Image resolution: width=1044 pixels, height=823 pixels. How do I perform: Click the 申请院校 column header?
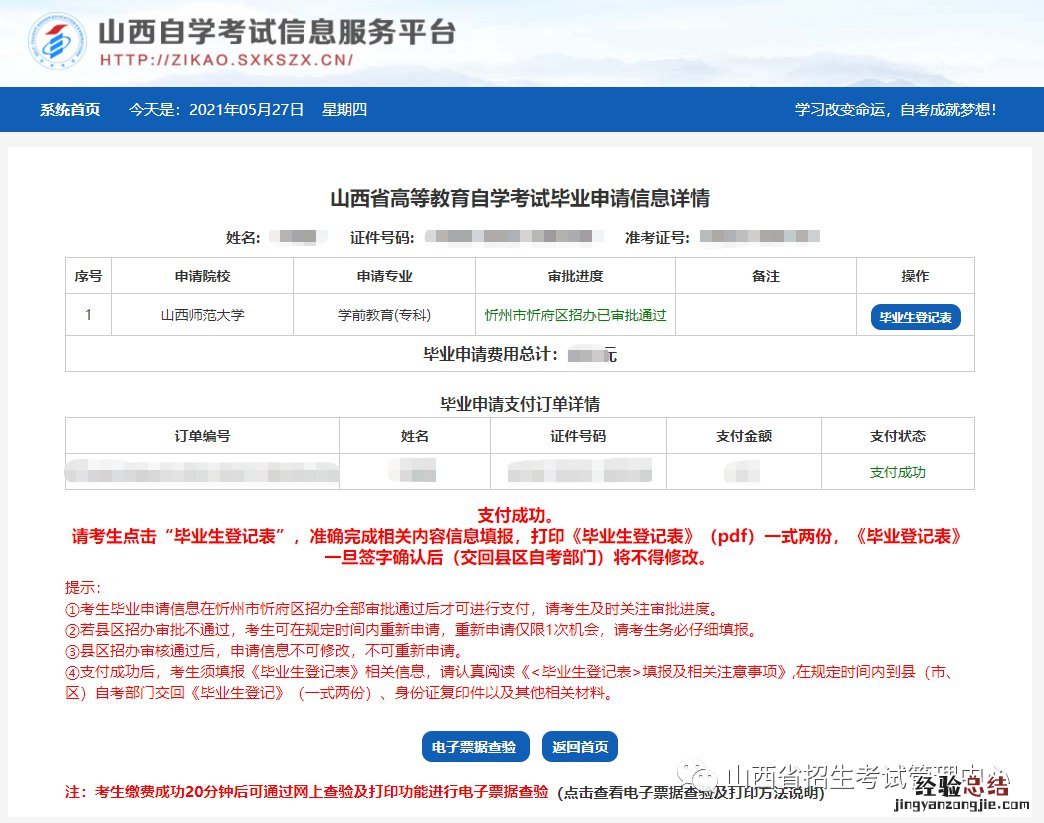pyautogui.click(x=202, y=276)
